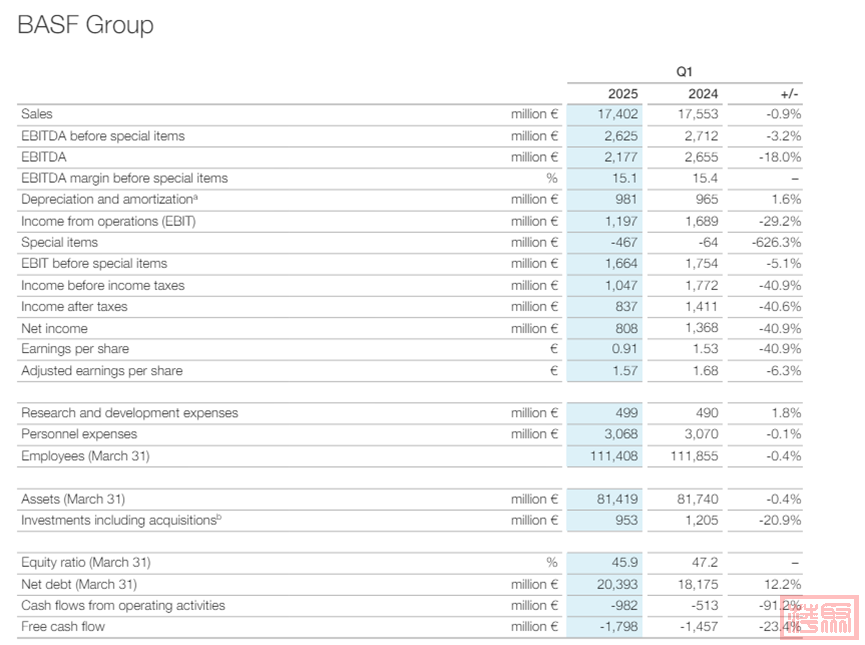The height and width of the screenshot is (645, 865).
Task: Select the 111,408 employees value
Action: coord(614,456)
